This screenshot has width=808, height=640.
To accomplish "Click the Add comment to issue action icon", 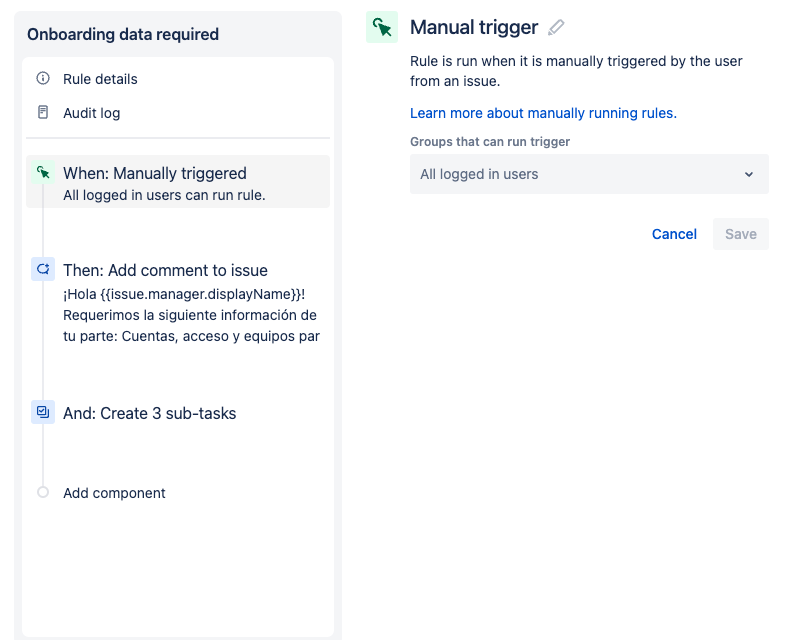I will pyautogui.click(x=43, y=269).
